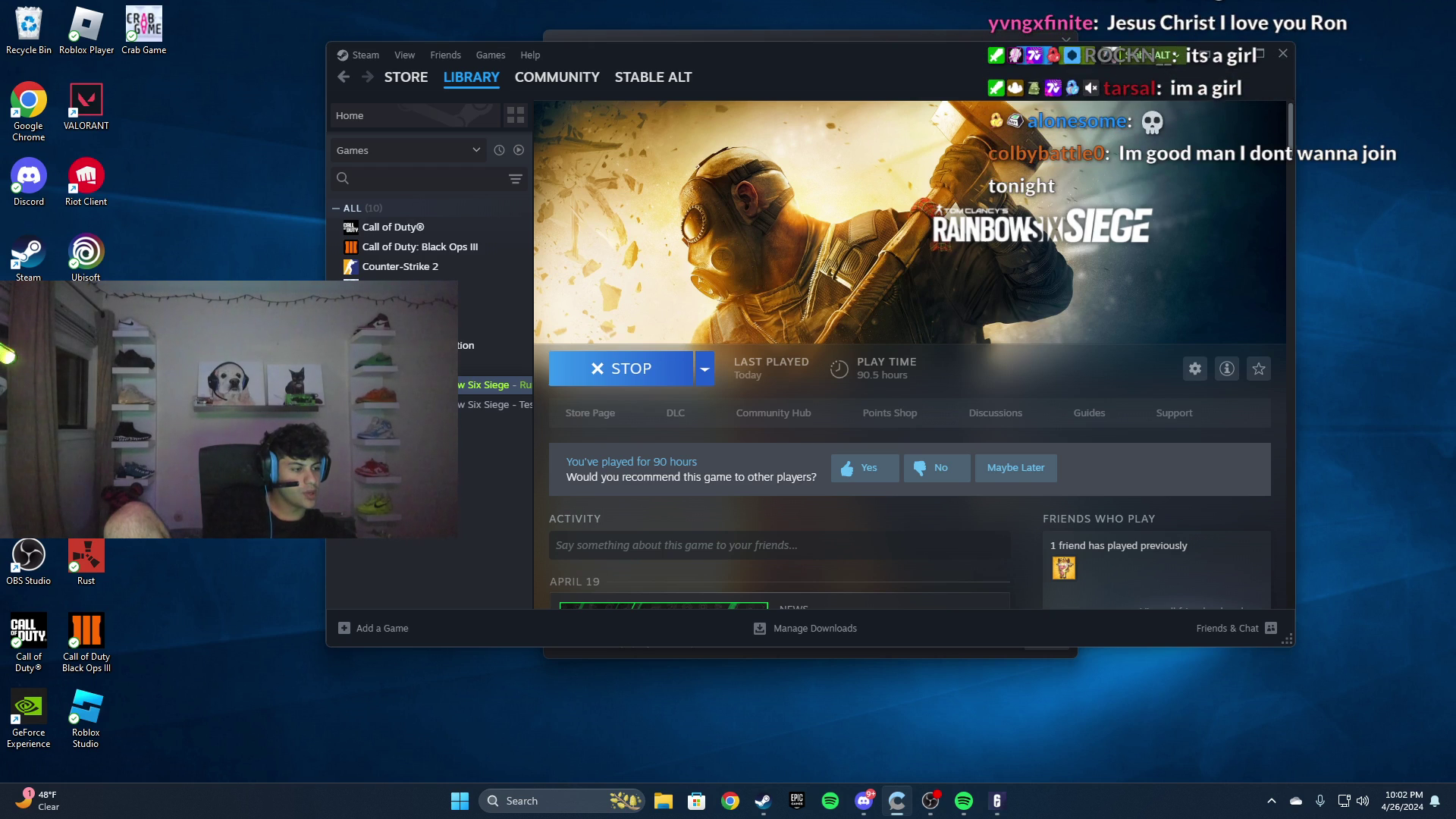Switch library to grid view icon
The height and width of the screenshot is (819, 1456).
[x=516, y=115]
